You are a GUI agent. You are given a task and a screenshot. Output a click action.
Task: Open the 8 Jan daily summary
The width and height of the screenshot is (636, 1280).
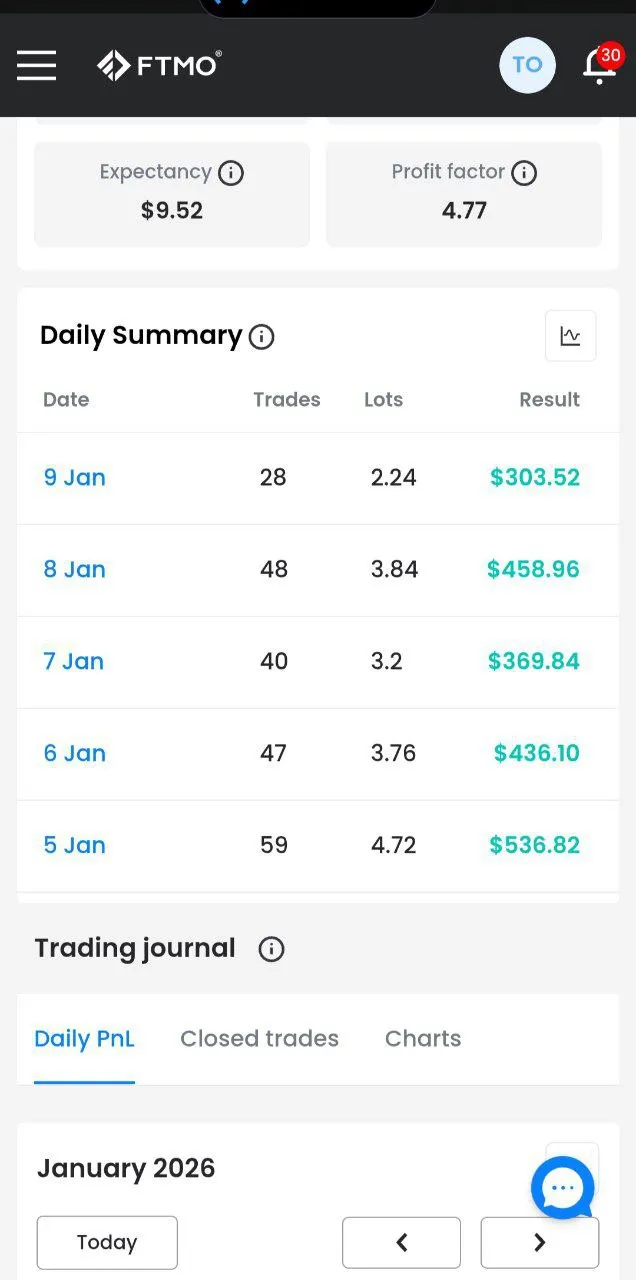coord(75,570)
